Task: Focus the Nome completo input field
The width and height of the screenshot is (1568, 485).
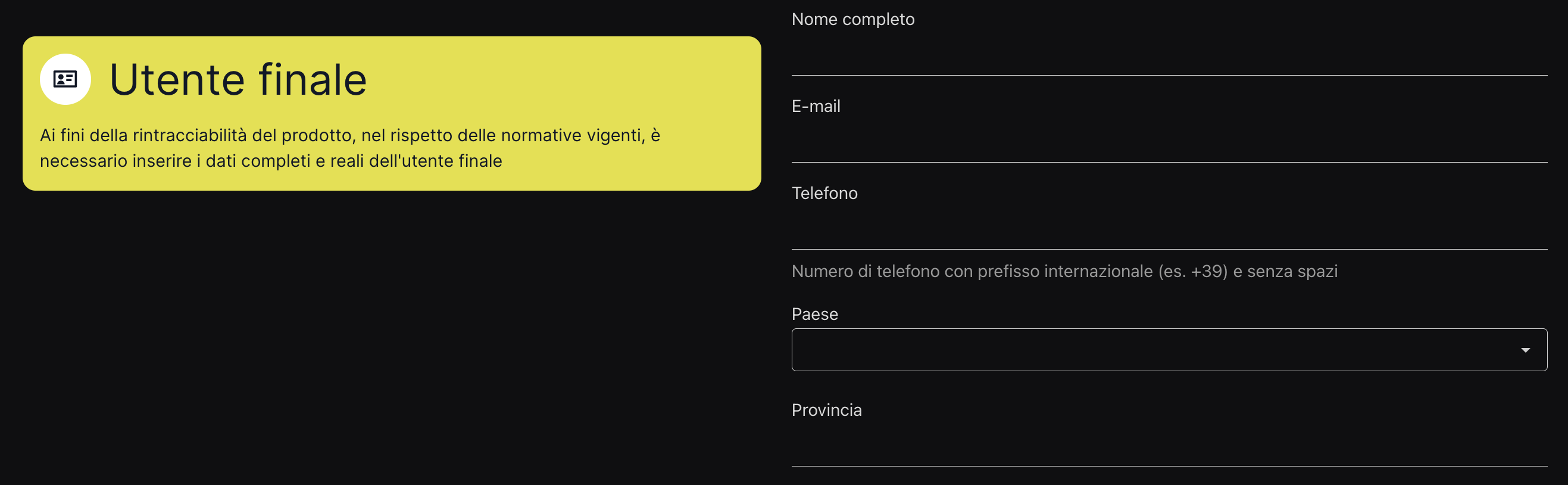Action: (1169, 55)
